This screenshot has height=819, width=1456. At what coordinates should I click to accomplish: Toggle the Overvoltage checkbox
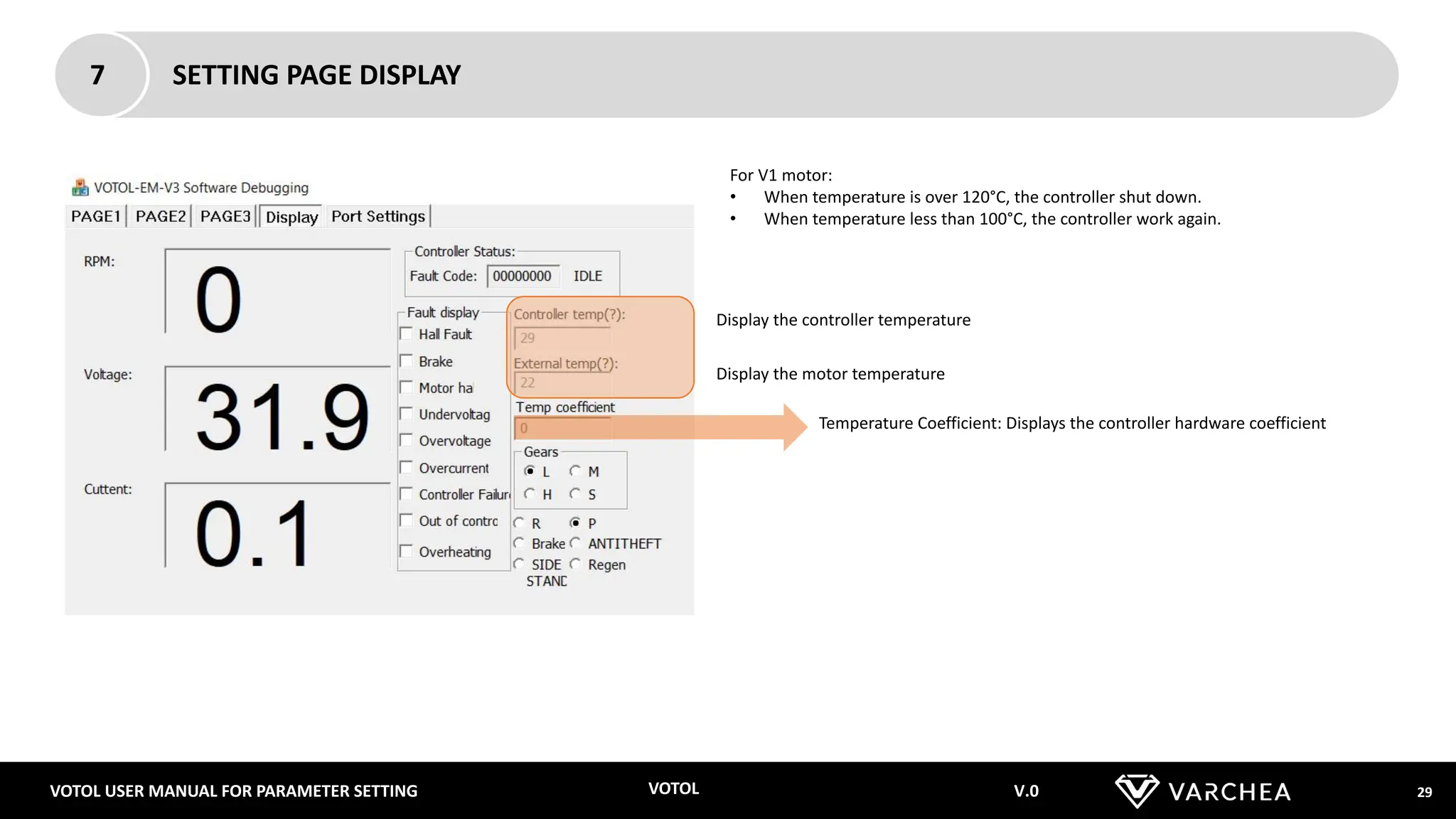(407, 440)
